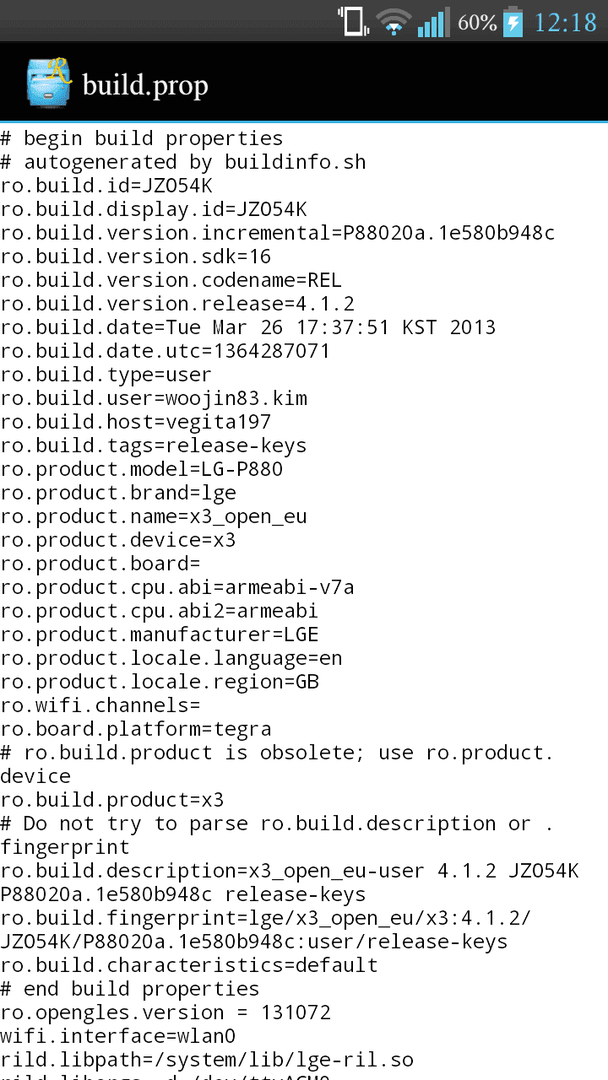Tap the Root Explorer app icon

tap(48, 82)
